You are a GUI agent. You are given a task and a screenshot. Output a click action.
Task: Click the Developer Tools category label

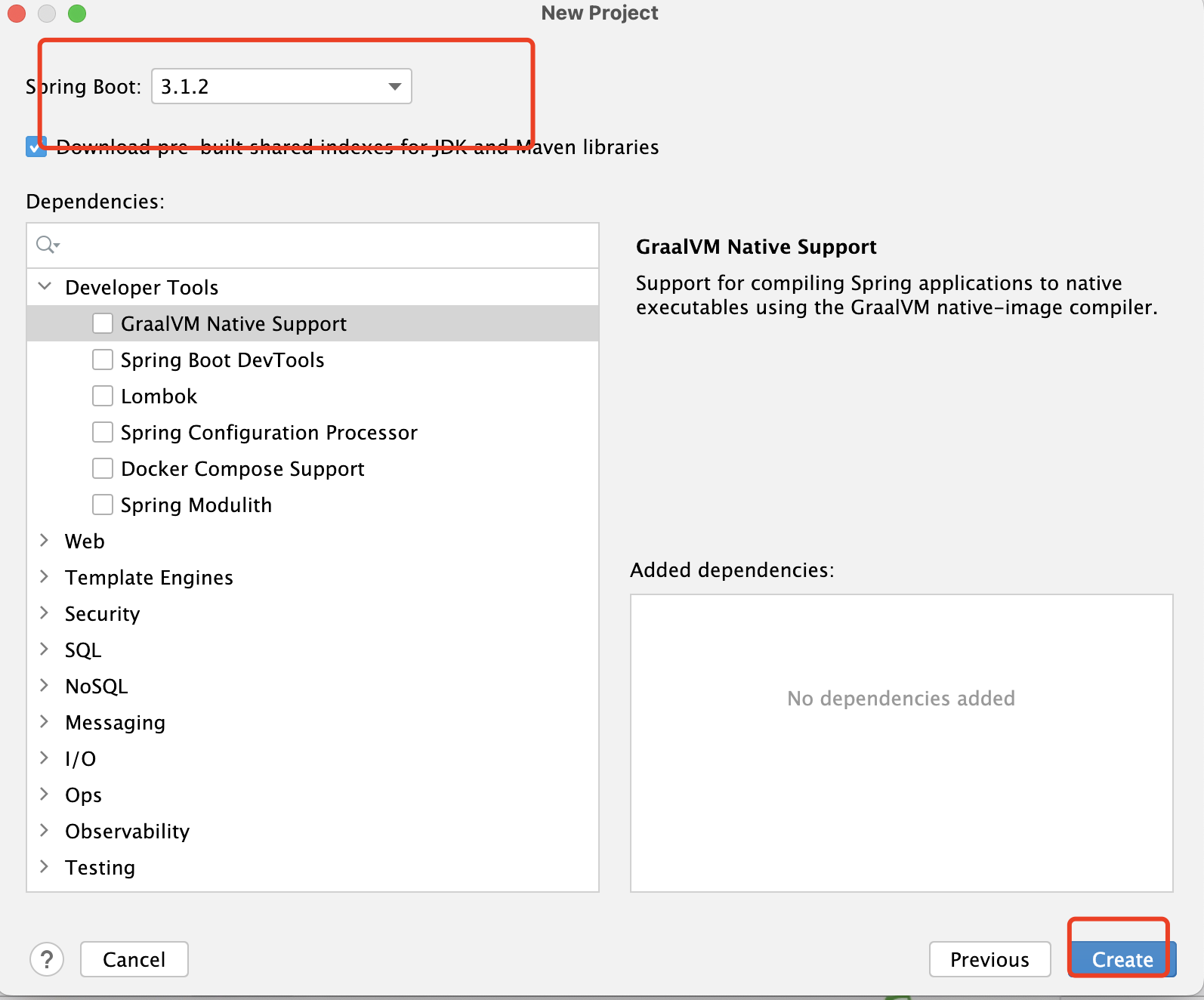142,287
